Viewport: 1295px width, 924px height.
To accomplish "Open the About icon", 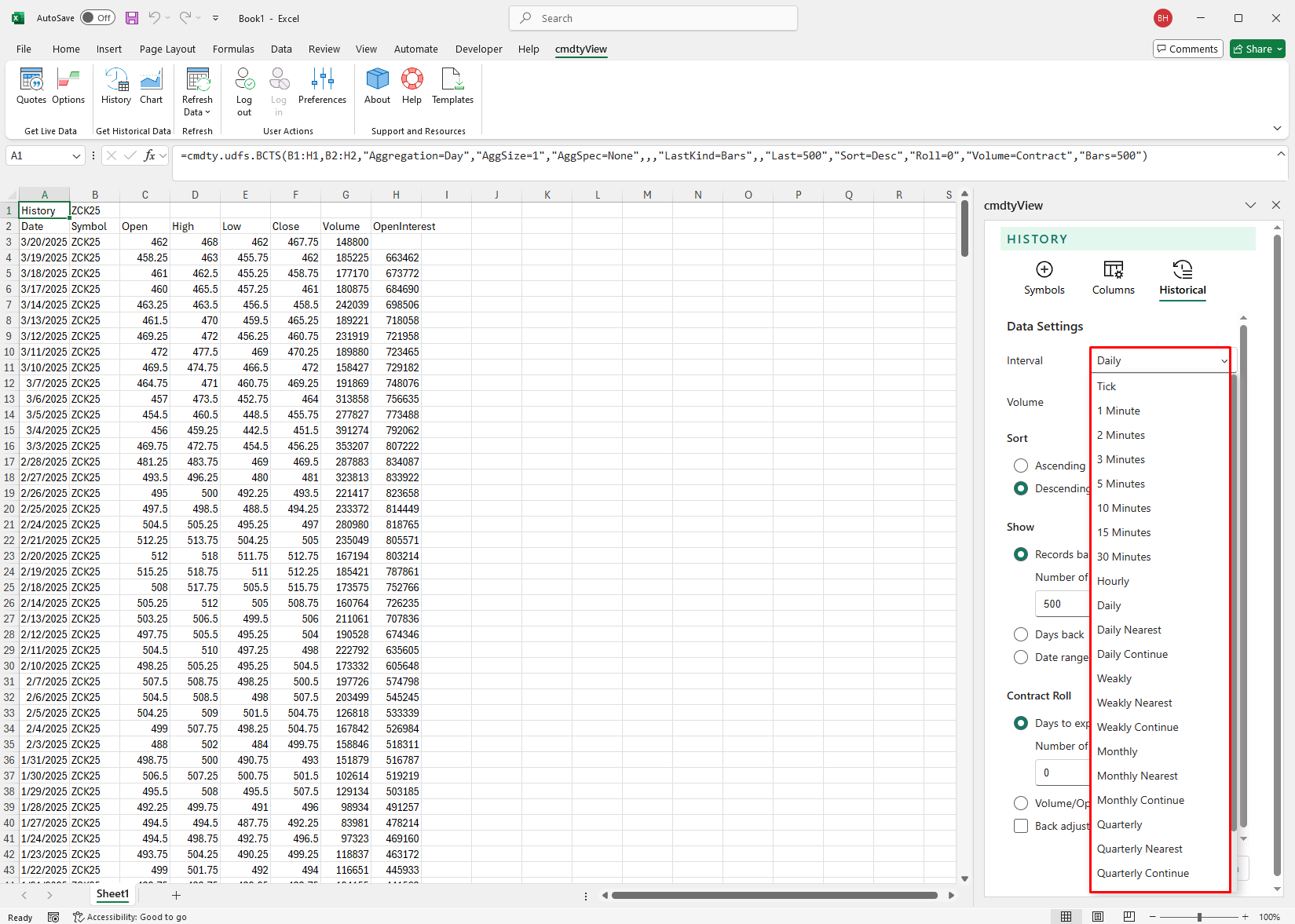I will (377, 86).
